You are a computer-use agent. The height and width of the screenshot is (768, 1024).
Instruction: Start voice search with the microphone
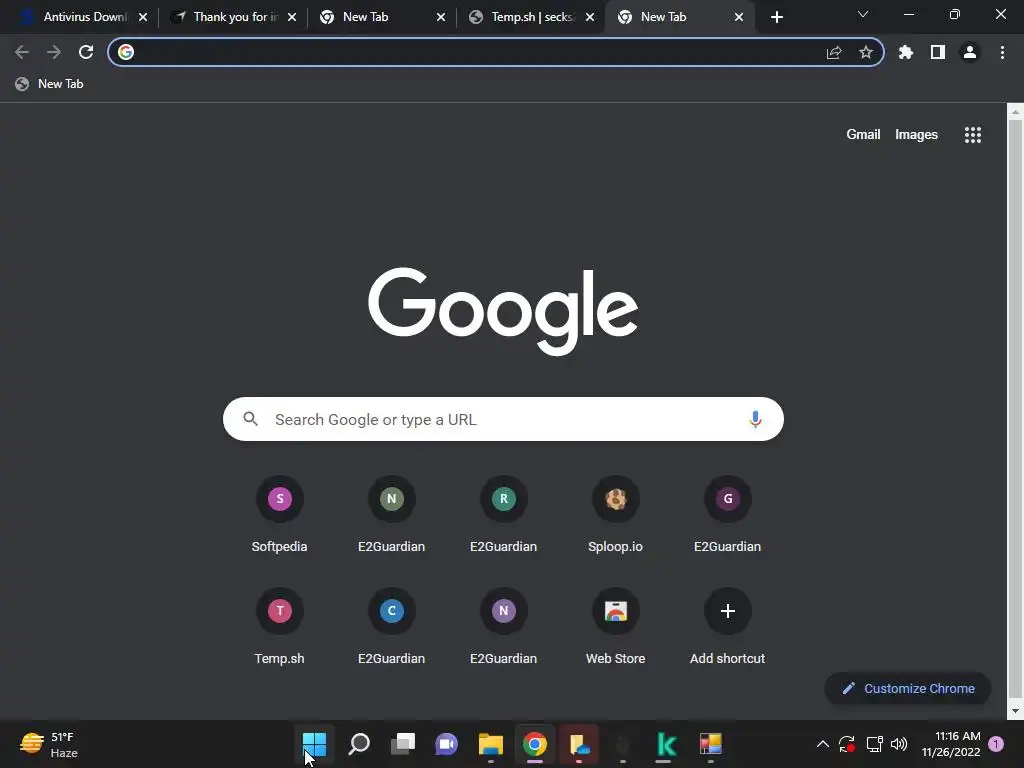coord(755,419)
